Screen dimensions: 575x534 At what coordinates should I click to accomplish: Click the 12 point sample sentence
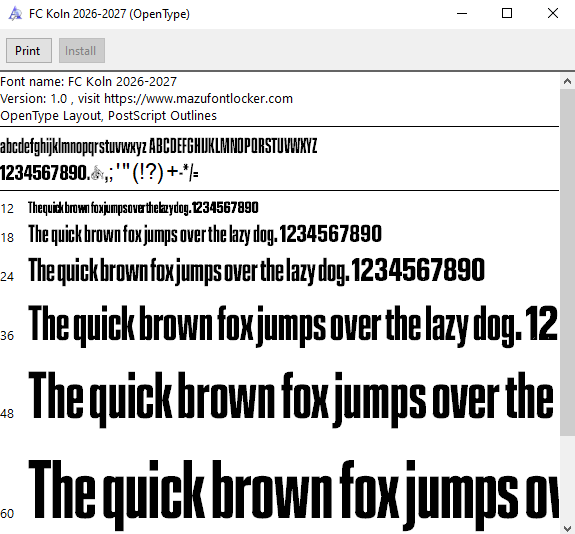143,208
